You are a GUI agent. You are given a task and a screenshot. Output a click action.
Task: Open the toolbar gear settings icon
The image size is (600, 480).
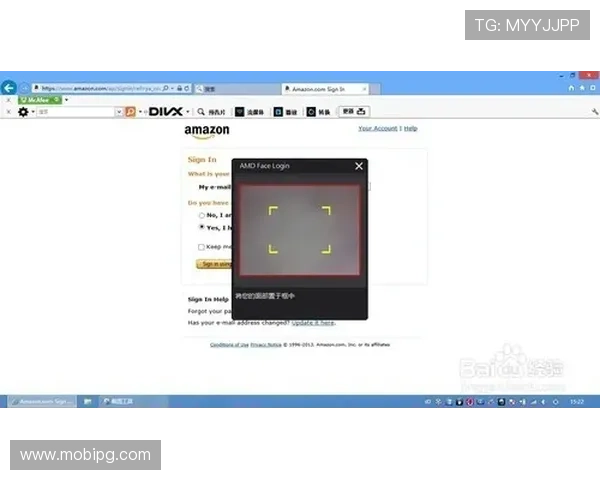[x=23, y=112]
